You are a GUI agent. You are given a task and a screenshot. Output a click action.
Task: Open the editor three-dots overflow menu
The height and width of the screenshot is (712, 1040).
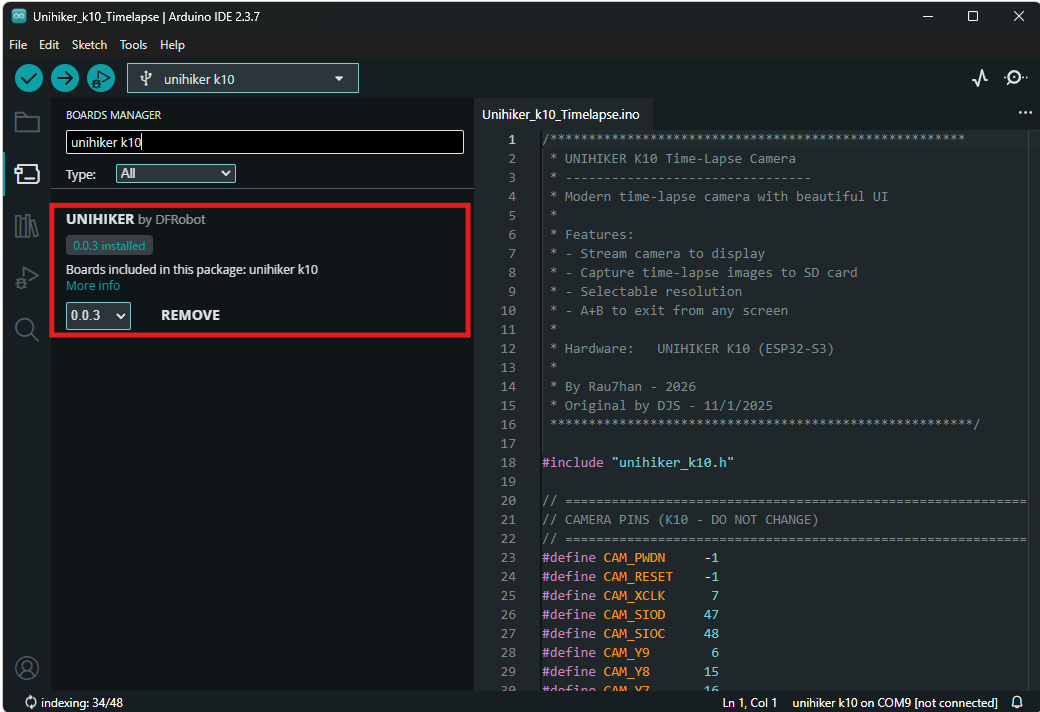click(1025, 113)
